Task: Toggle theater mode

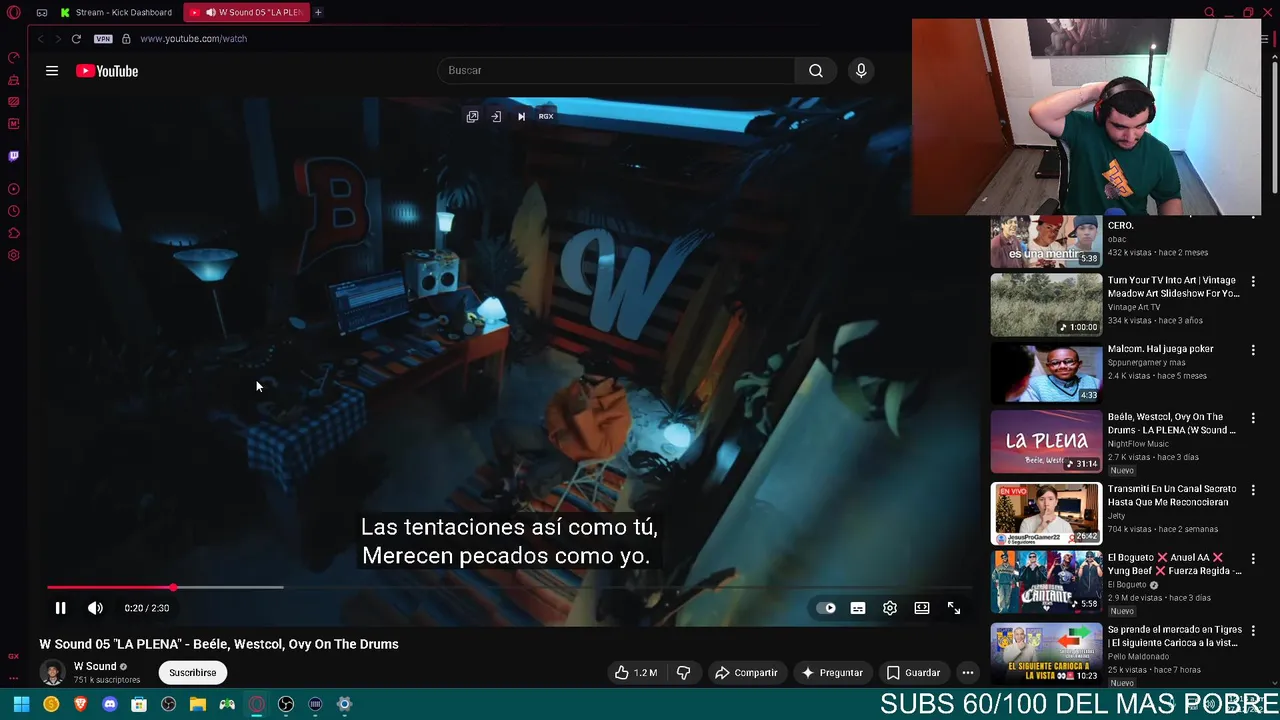Action: (922, 608)
